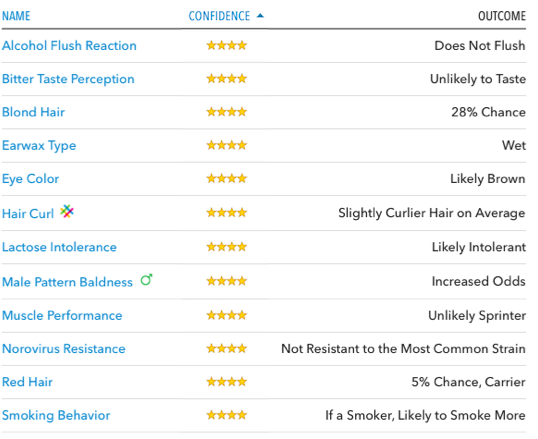Sort by the OUTCOME column header
538x439 pixels.
coord(502,16)
